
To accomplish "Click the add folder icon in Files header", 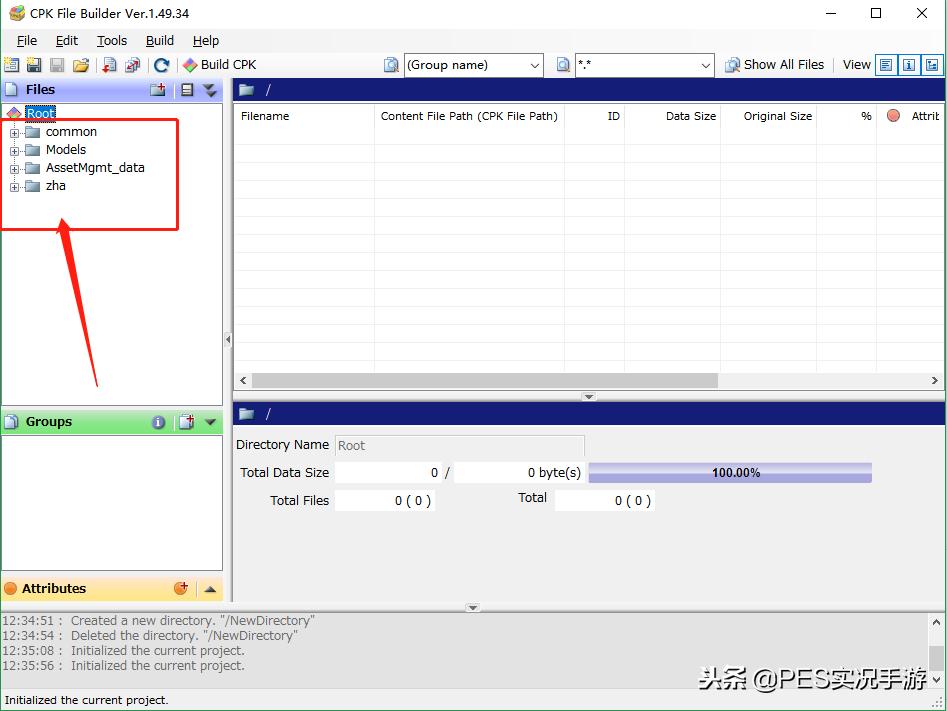I will point(158,90).
